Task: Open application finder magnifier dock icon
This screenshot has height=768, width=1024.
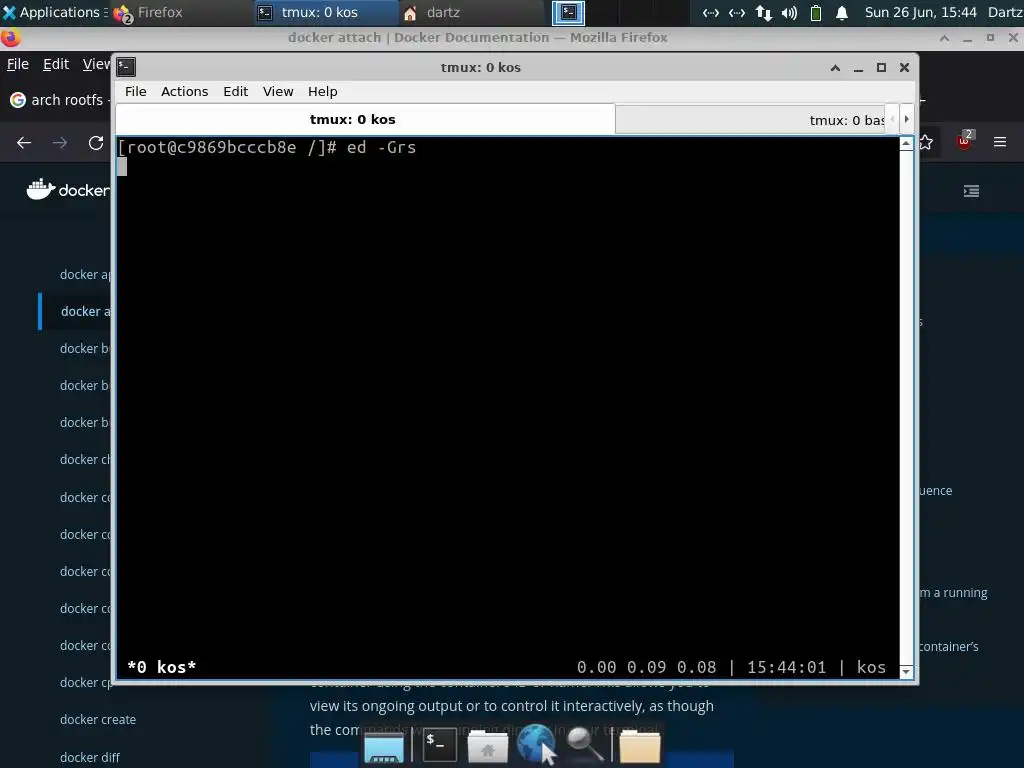Action: coord(584,745)
